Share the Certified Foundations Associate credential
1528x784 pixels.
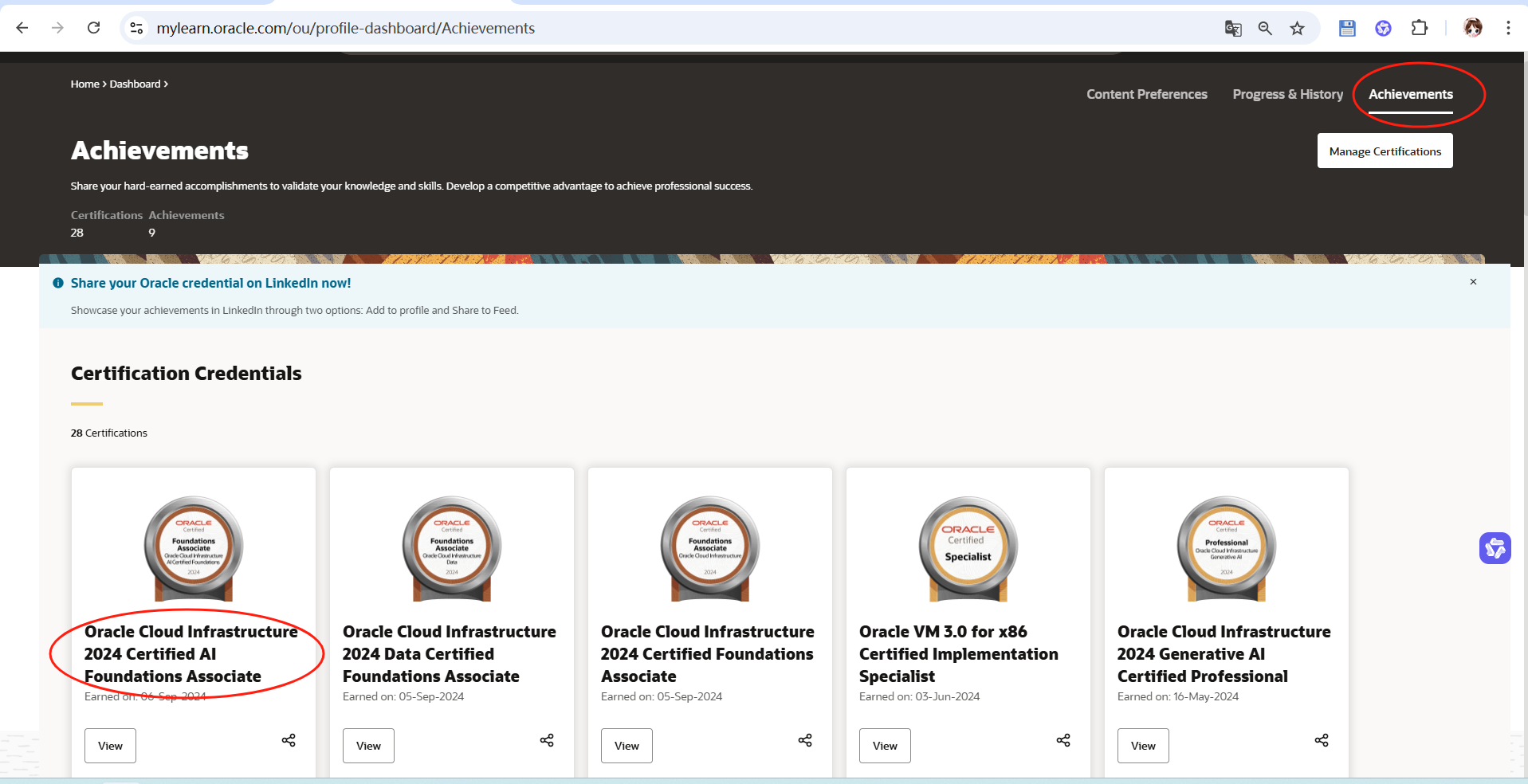click(x=805, y=740)
